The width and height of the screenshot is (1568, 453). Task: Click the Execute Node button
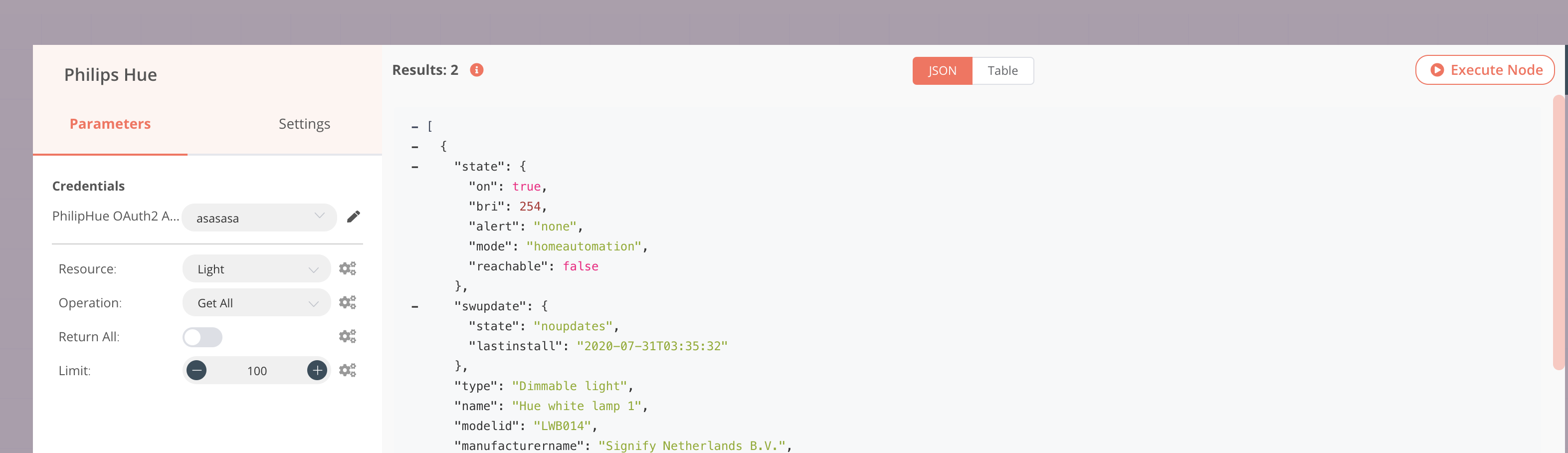(1485, 70)
